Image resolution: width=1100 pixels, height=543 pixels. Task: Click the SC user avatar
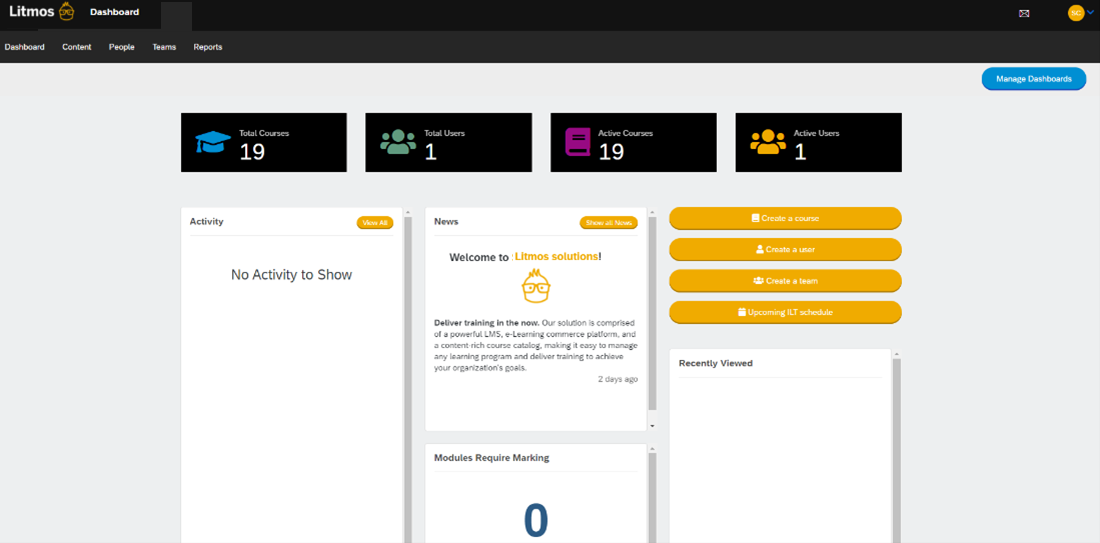(1075, 13)
